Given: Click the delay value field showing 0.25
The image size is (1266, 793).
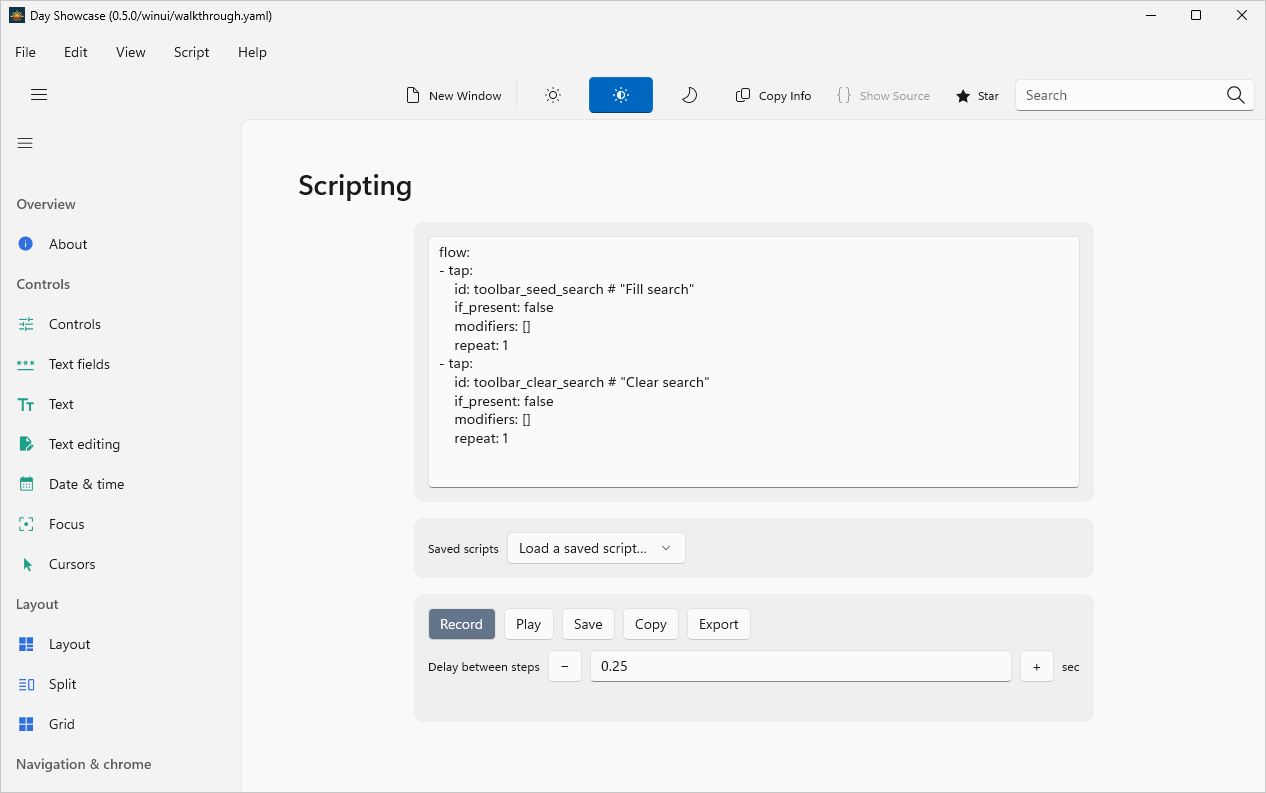Looking at the screenshot, I should click(801, 666).
